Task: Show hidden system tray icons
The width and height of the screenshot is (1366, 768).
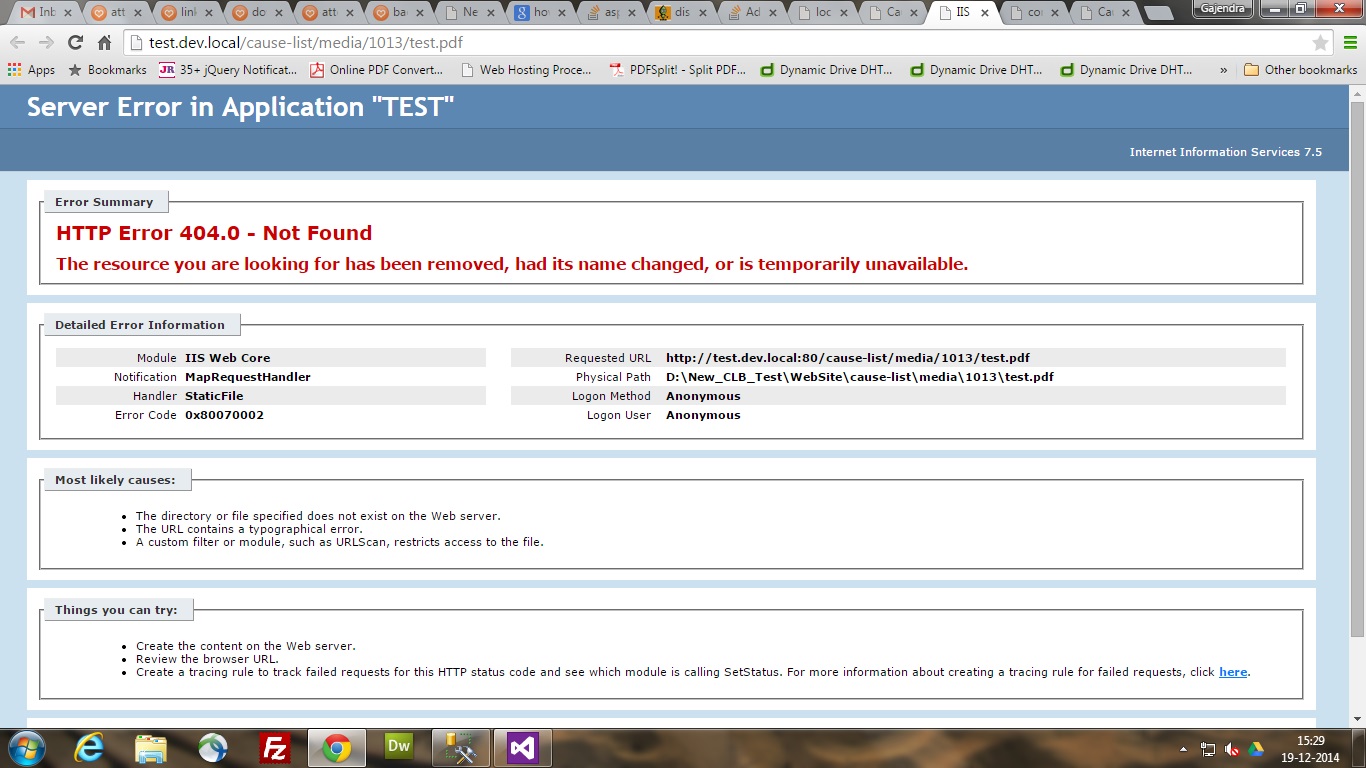Action: click(x=1183, y=749)
